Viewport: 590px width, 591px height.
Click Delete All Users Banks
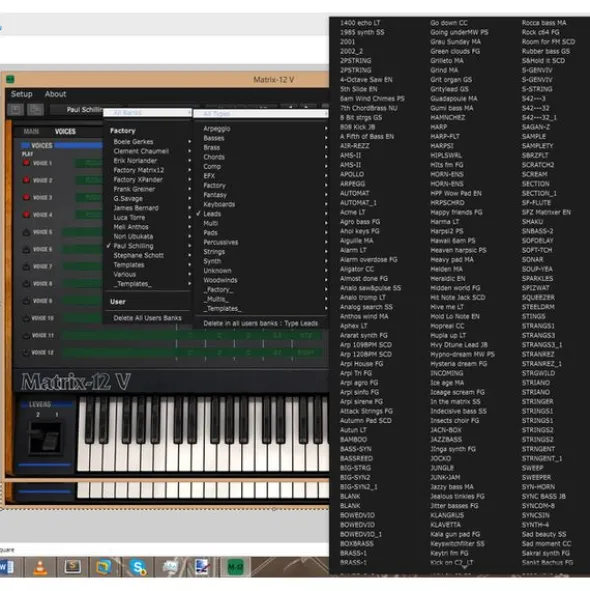click(x=147, y=318)
